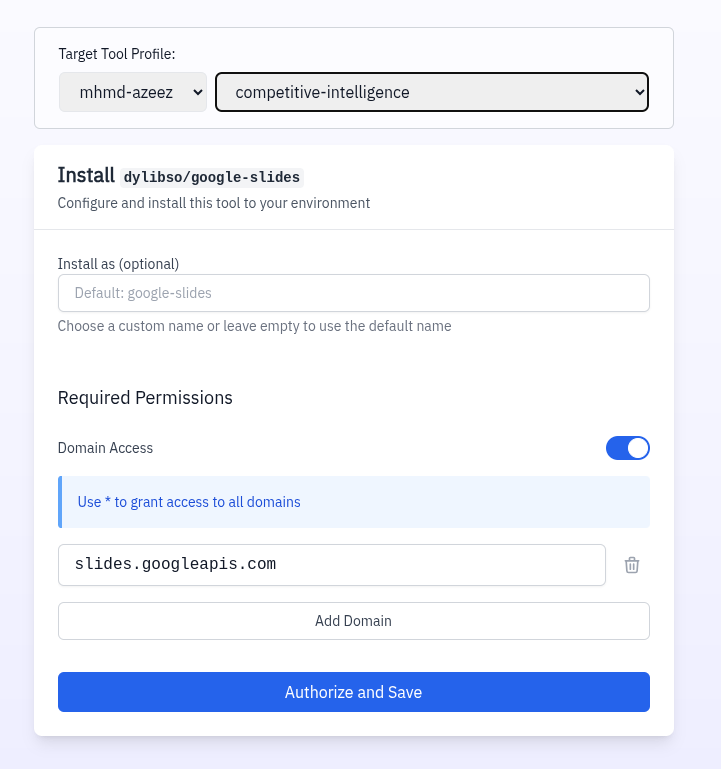Viewport: 721px width, 769px height.
Task: Click the Add Domain button
Action: [x=353, y=621]
